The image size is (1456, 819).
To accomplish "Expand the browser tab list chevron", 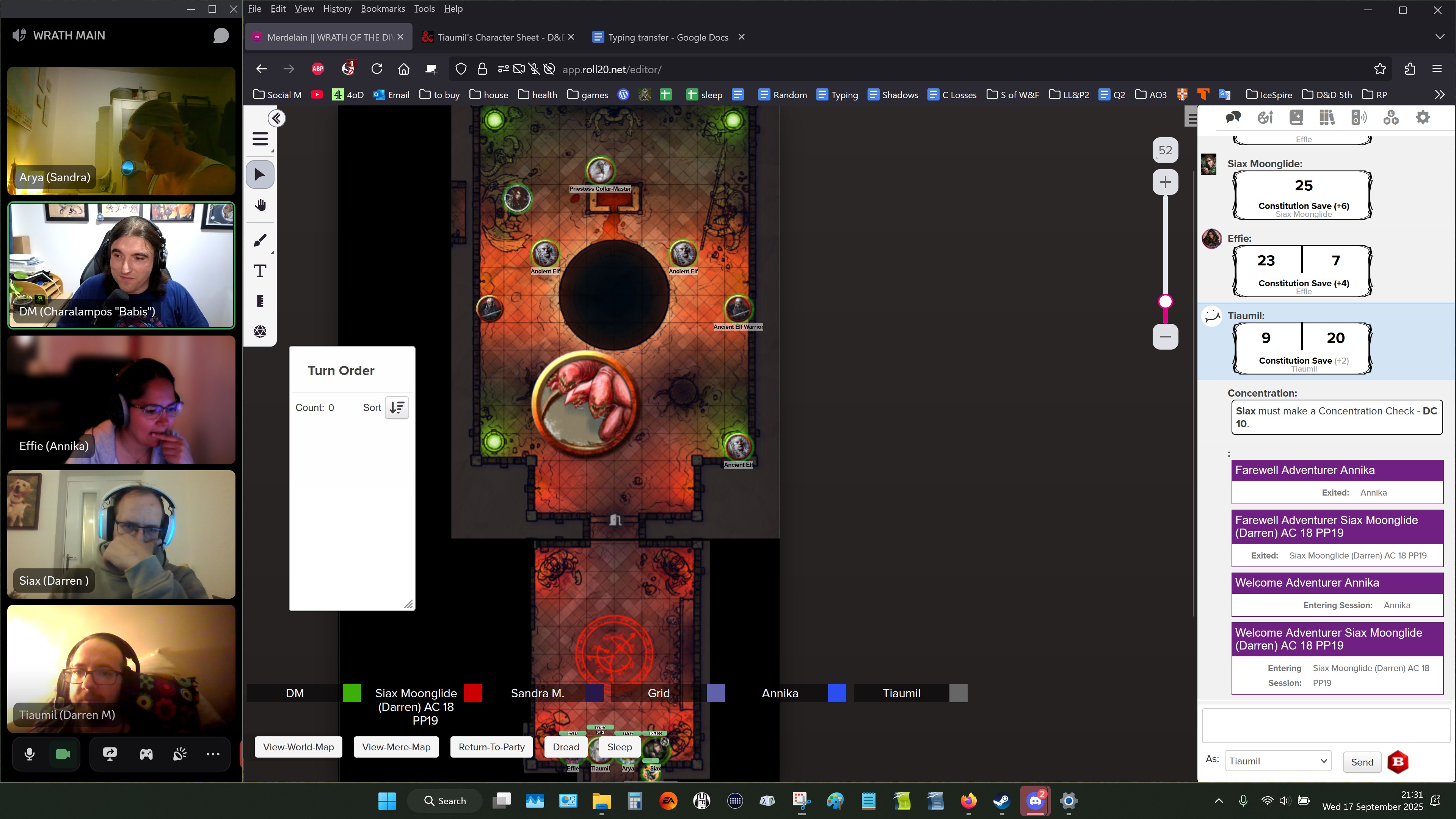I will [x=1439, y=37].
